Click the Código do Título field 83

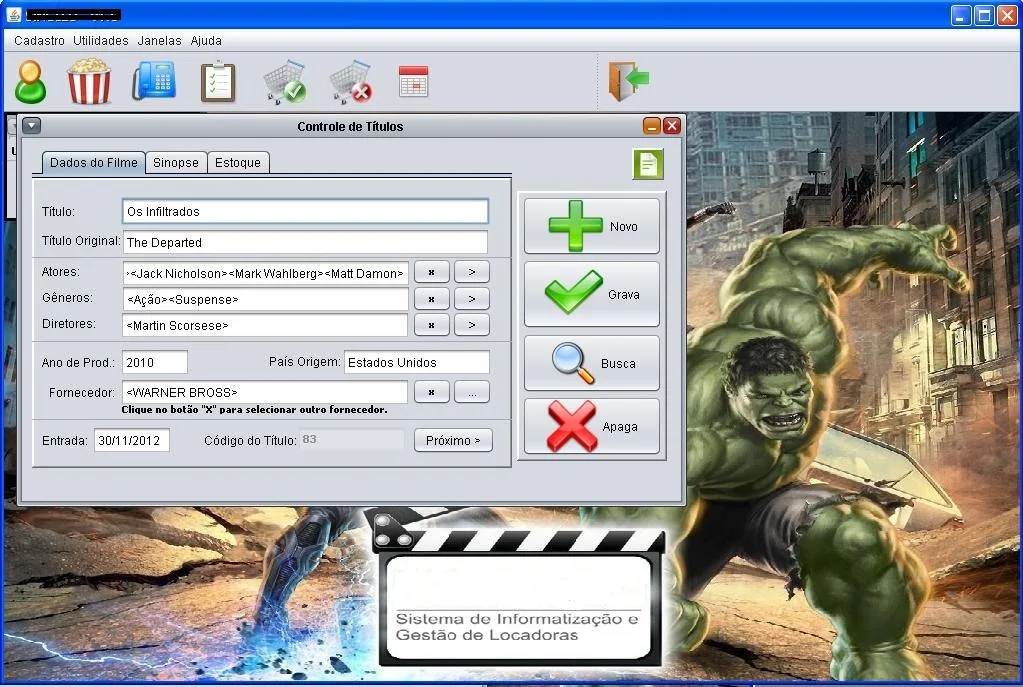click(x=352, y=440)
